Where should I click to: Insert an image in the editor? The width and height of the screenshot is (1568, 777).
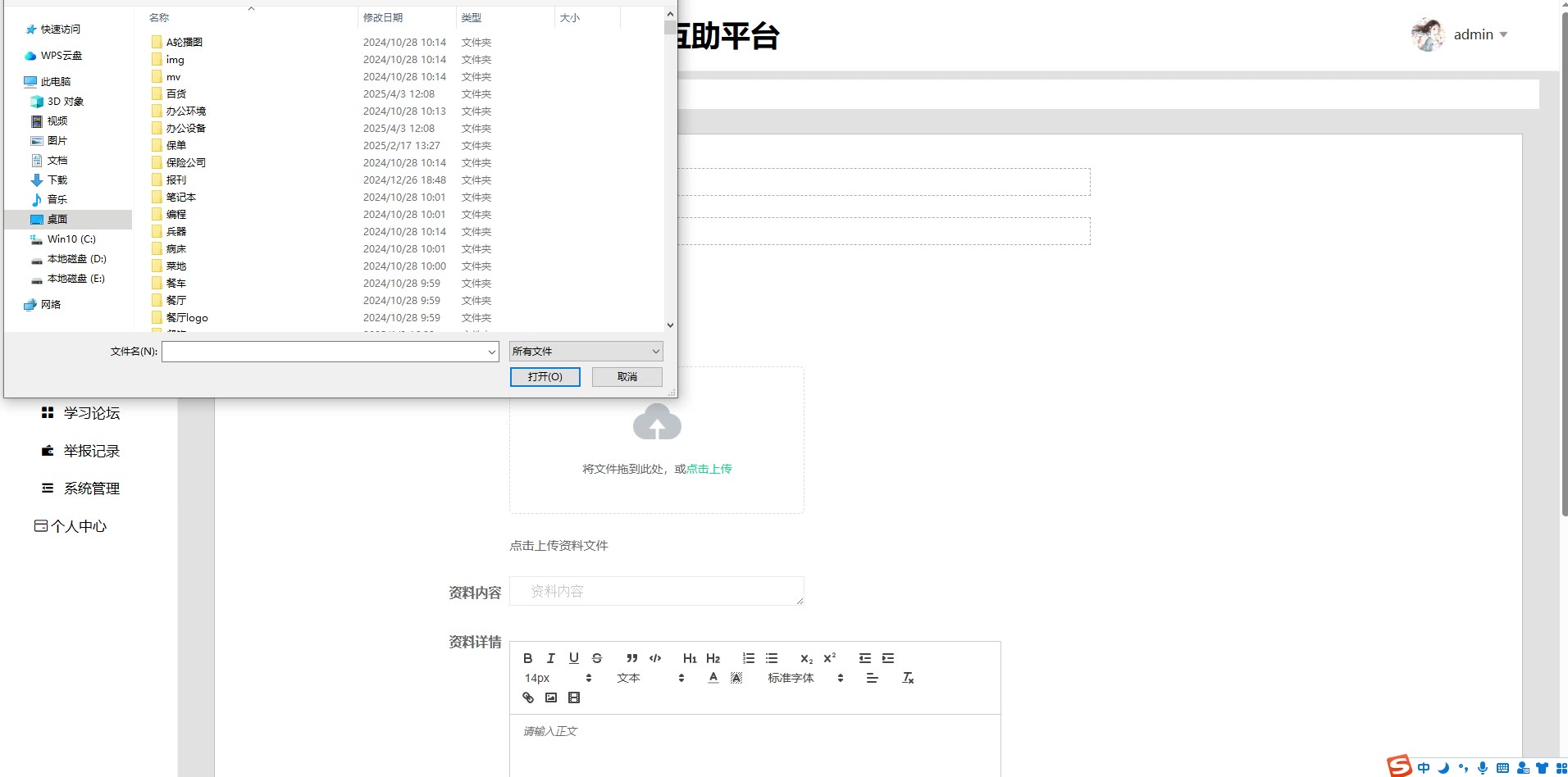point(551,697)
